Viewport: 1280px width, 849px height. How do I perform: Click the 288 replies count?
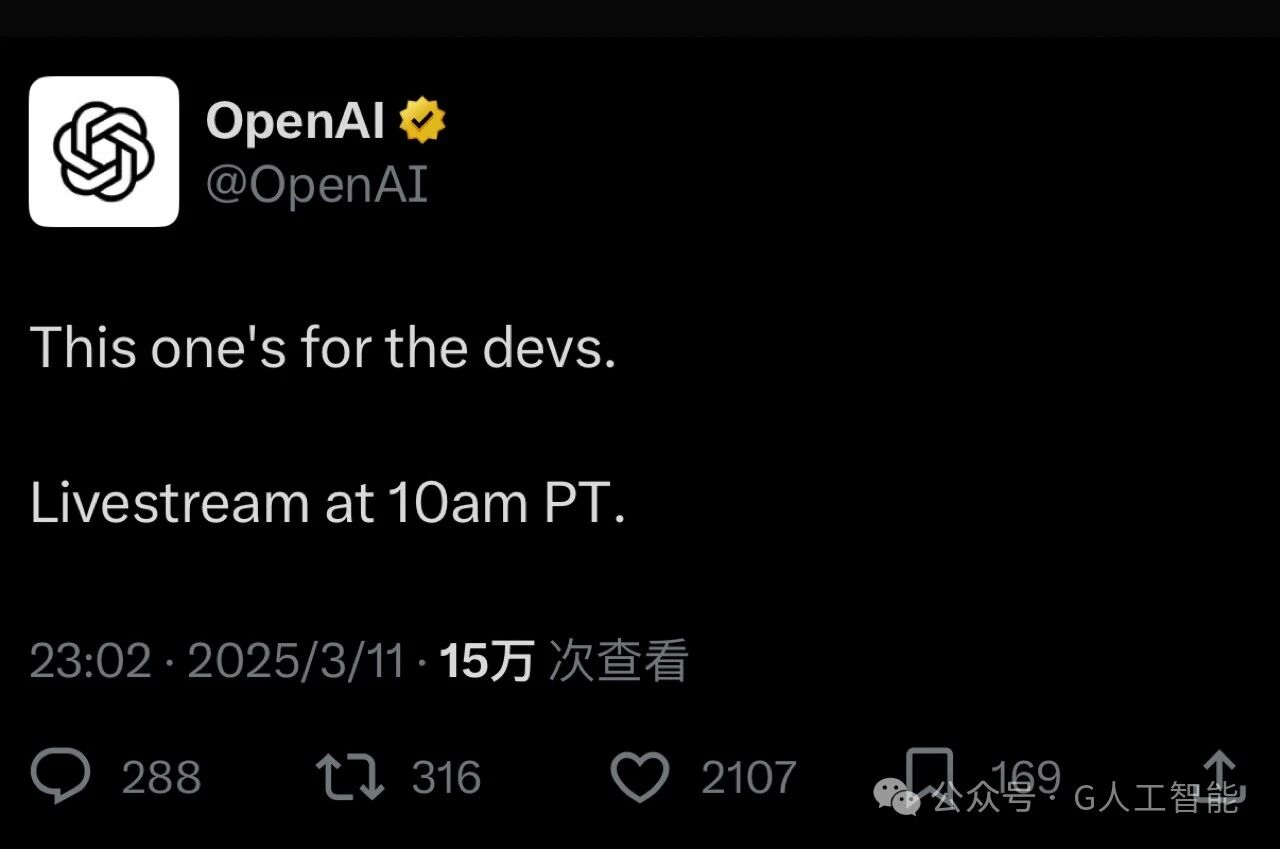tap(161, 778)
